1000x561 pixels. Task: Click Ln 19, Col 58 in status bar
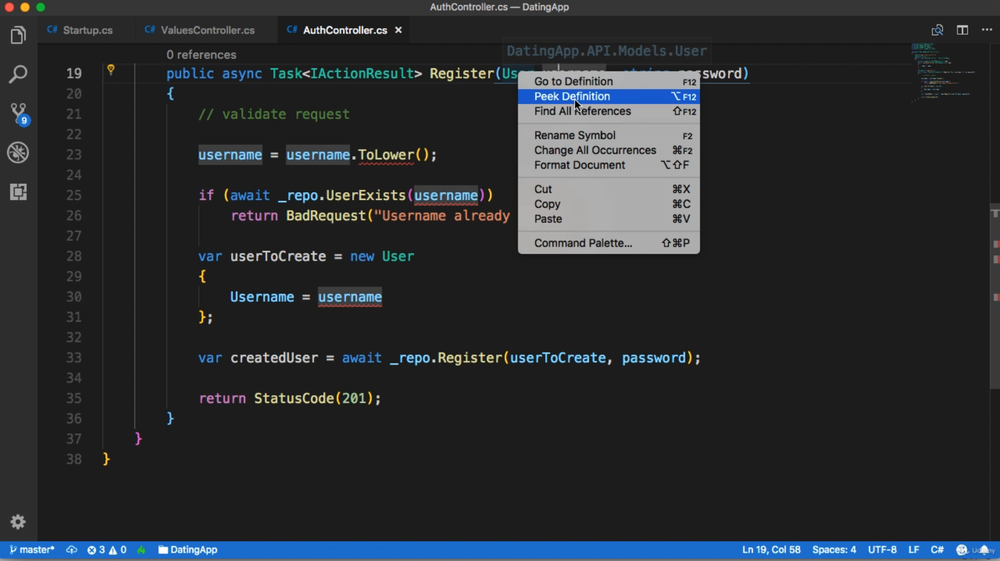[771, 550]
